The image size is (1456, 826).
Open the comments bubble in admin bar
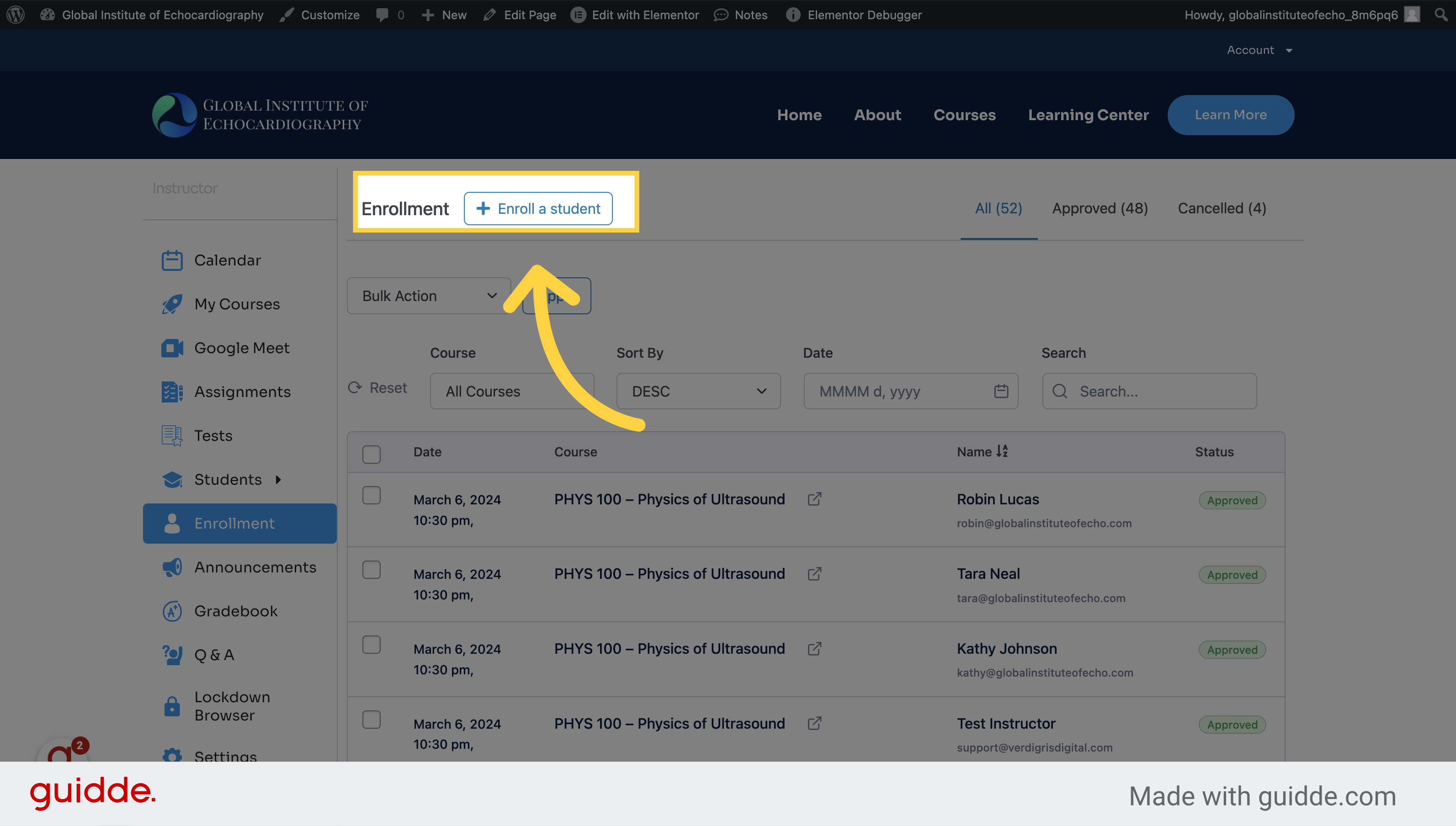pos(390,15)
